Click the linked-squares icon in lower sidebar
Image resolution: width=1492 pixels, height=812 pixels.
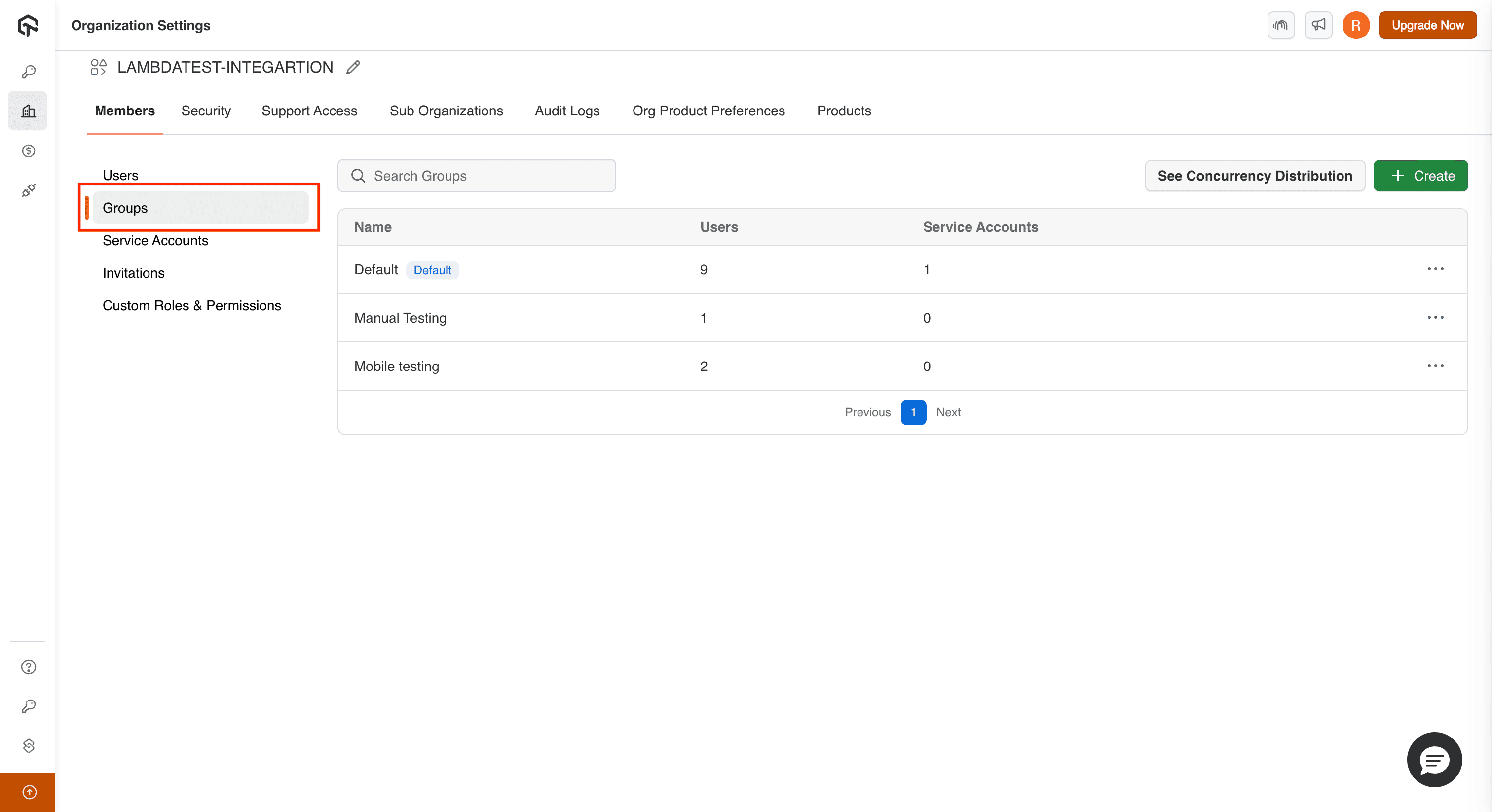28,746
